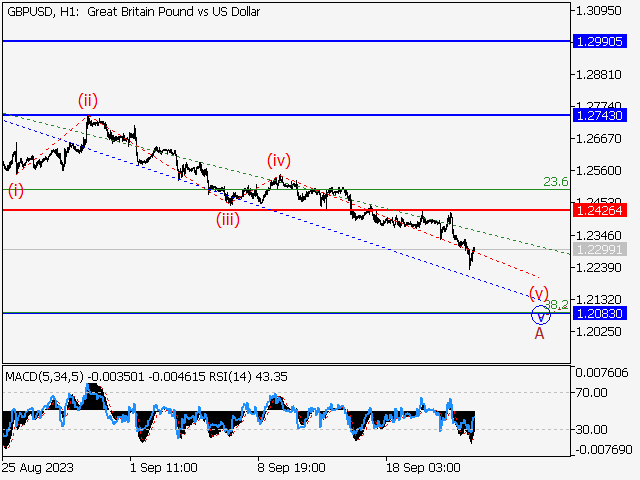Click the 1.28810 price scale value
This screenshot has height=480, width=640.
[x=598, y=75]
